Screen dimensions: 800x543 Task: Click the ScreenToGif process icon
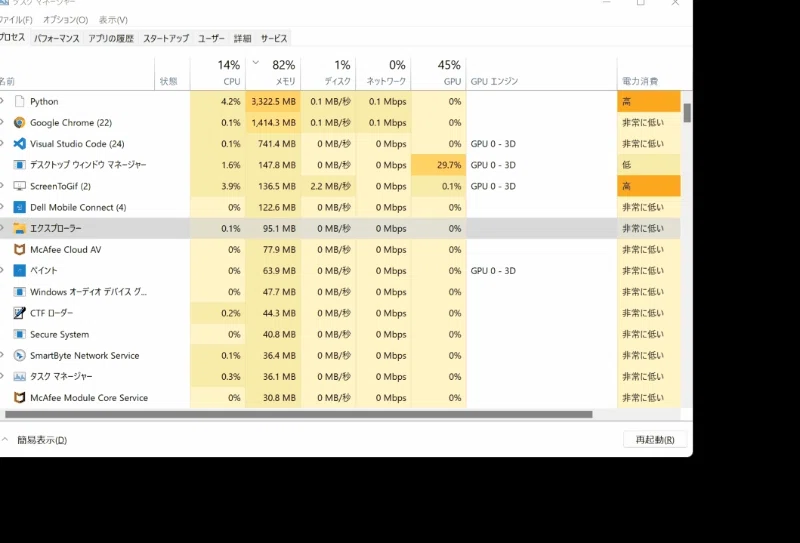(19, 186)
